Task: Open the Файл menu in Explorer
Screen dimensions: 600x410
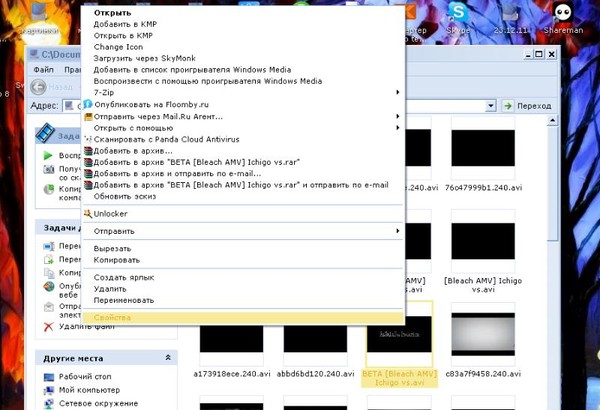Action: click(x=44, y=70)
